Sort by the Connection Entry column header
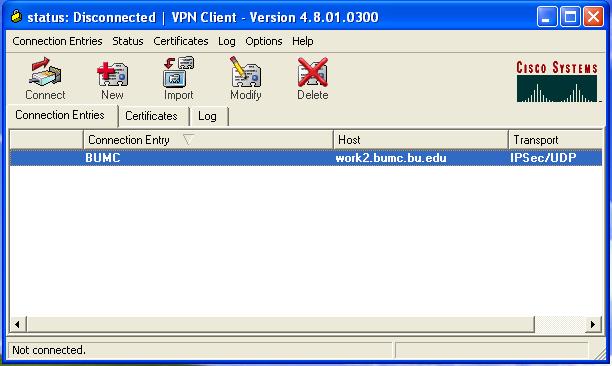The width and height of the screenshot is (612, 366). 208,140
